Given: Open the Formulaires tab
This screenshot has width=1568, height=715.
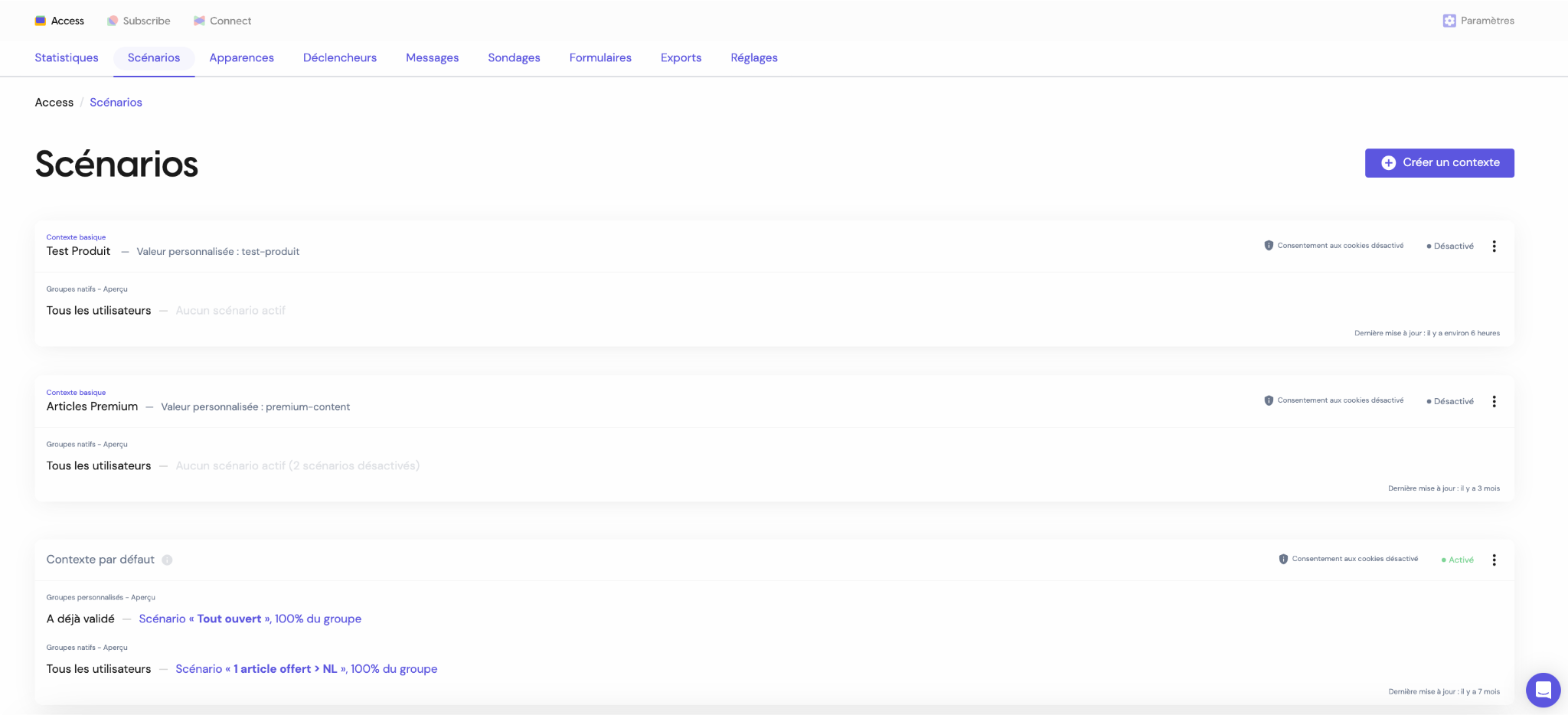Looking at the screenshot, I should 600,57.
